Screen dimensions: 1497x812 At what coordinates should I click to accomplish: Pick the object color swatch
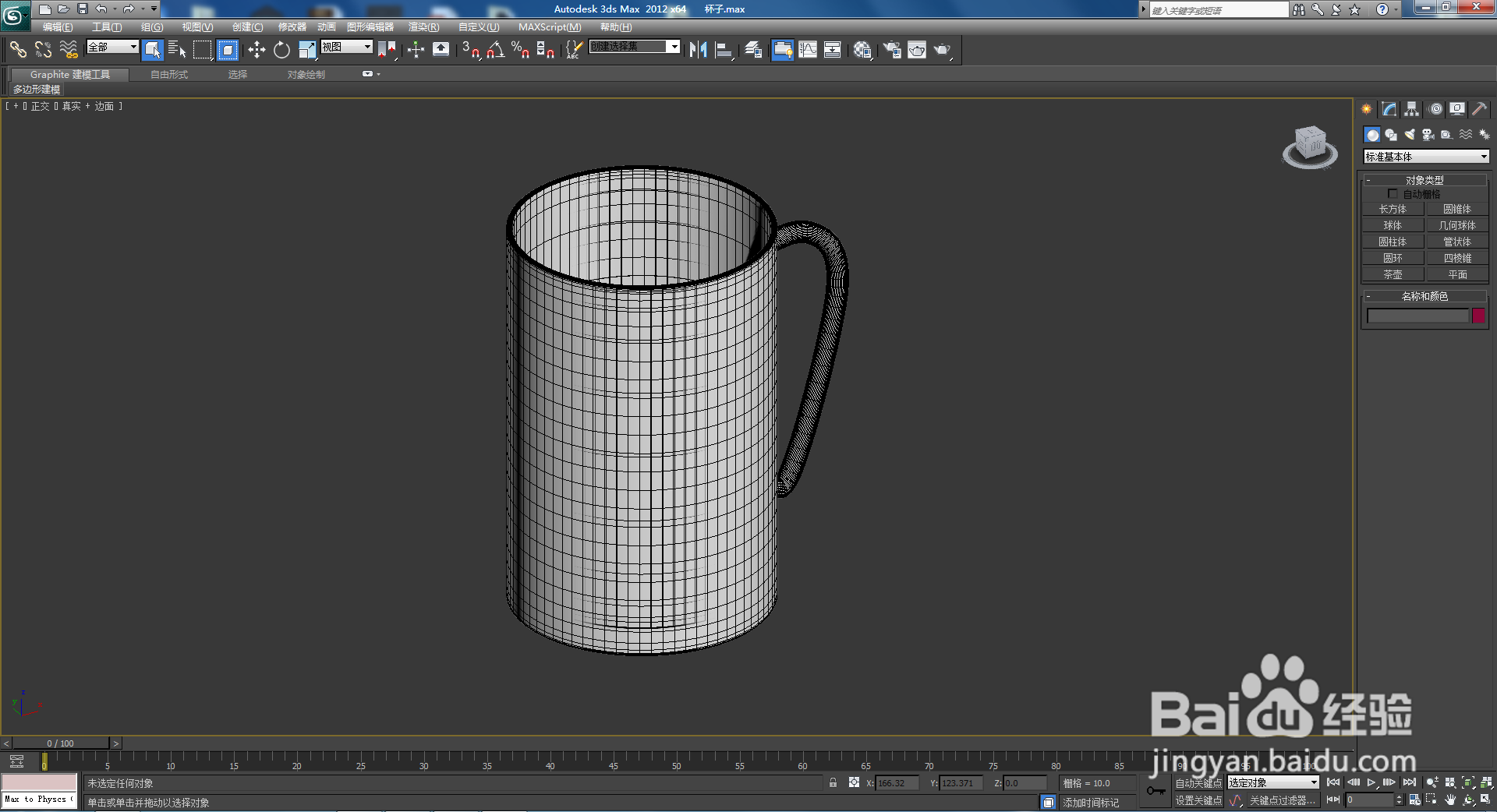pyautogui.click(x=1478, y=315)
